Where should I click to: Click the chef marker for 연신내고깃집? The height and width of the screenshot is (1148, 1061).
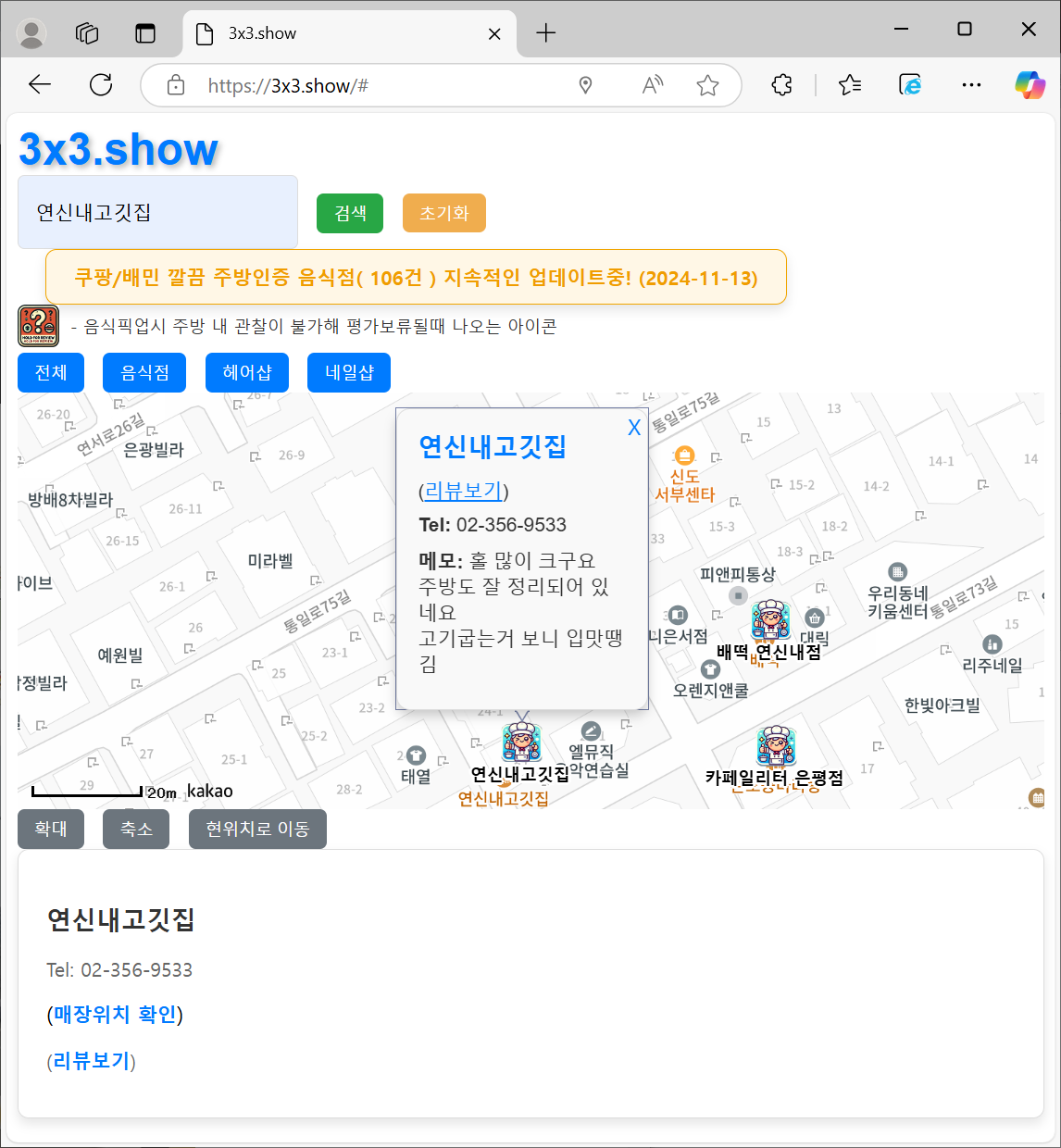(521, 742)
